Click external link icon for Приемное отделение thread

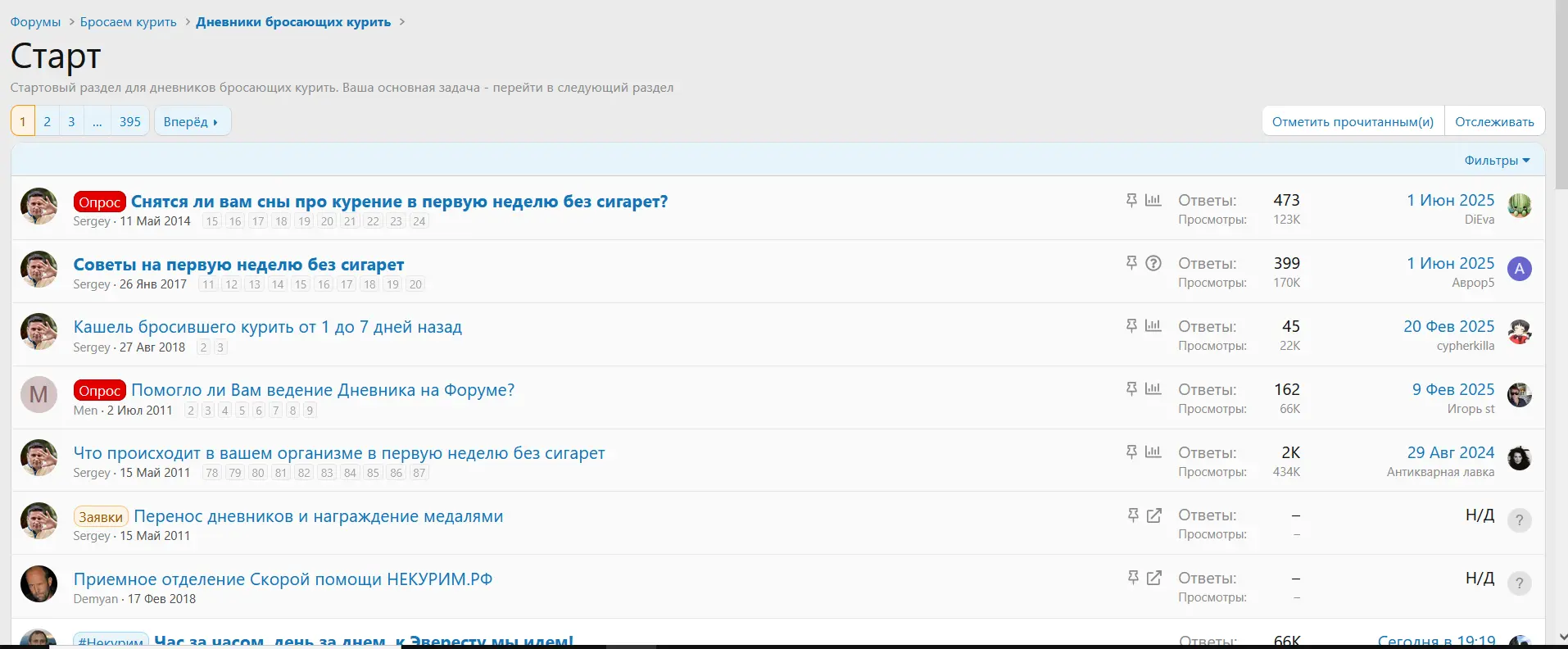click(1154, 579)
